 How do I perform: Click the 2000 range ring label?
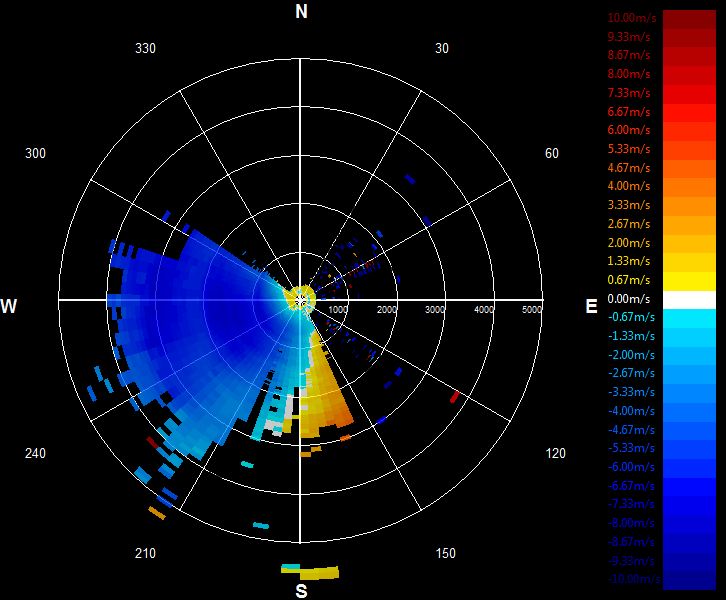tap(387, 310)
